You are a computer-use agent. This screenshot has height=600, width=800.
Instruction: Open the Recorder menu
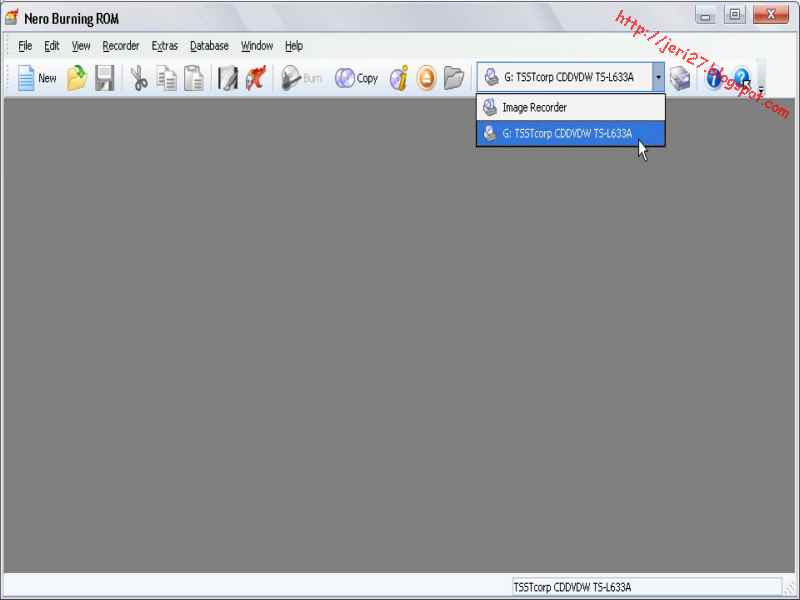coord(120,46)
